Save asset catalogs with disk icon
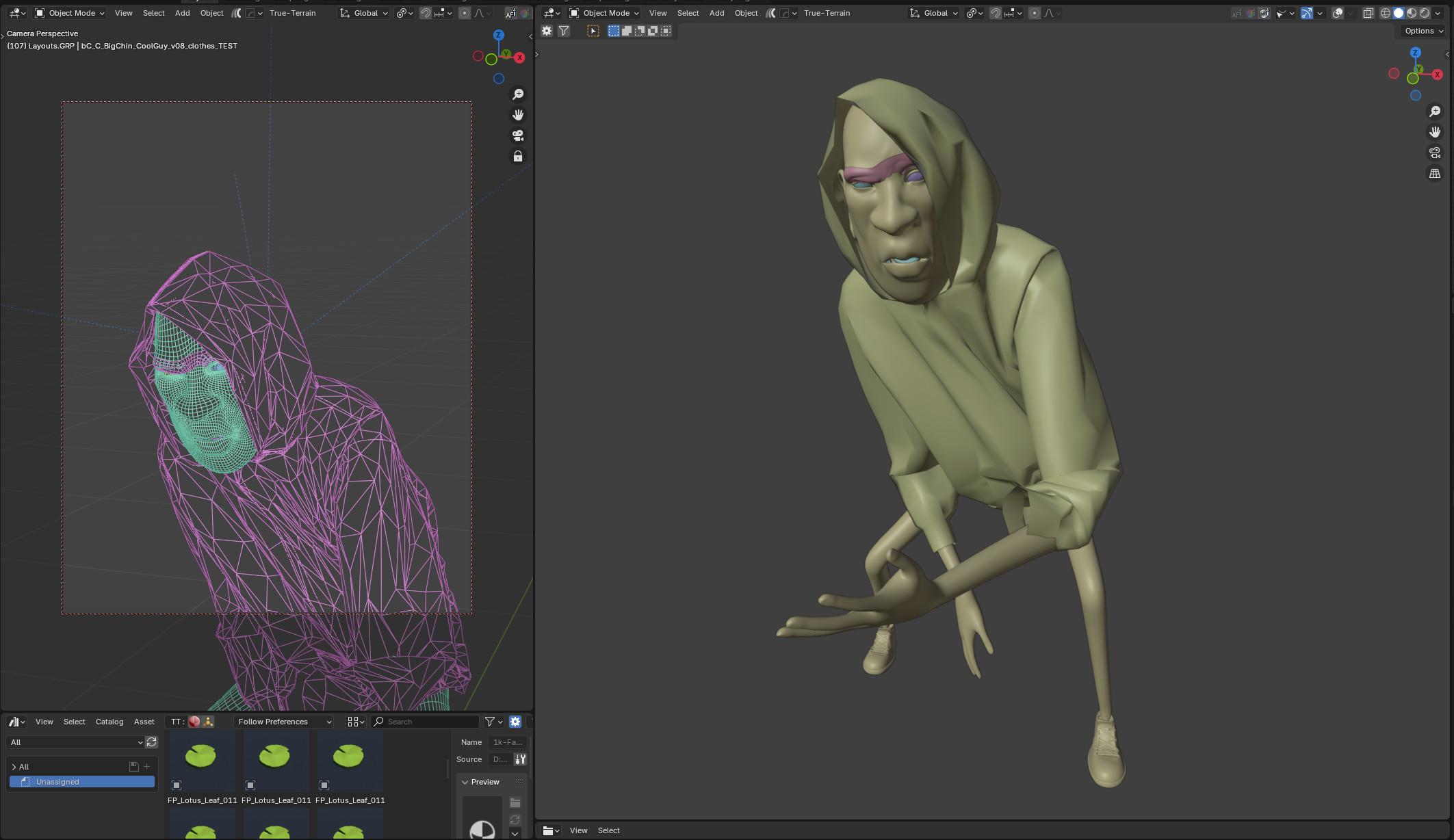Screen dimensions: 1454x840 [x=134, y=767]
